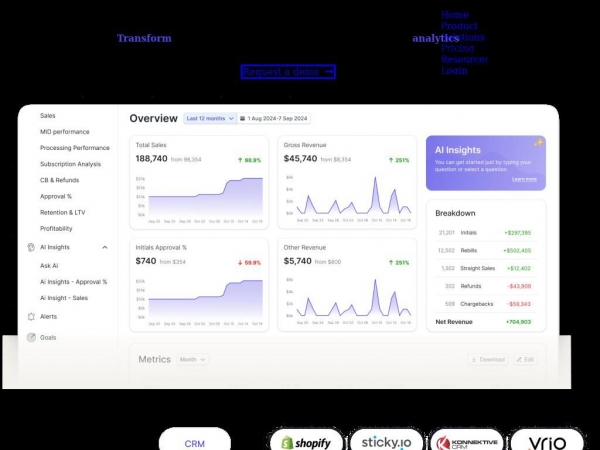600x450 pixels.
Task: Open the Last 12 months dropdown
Action: pos(210,118)
